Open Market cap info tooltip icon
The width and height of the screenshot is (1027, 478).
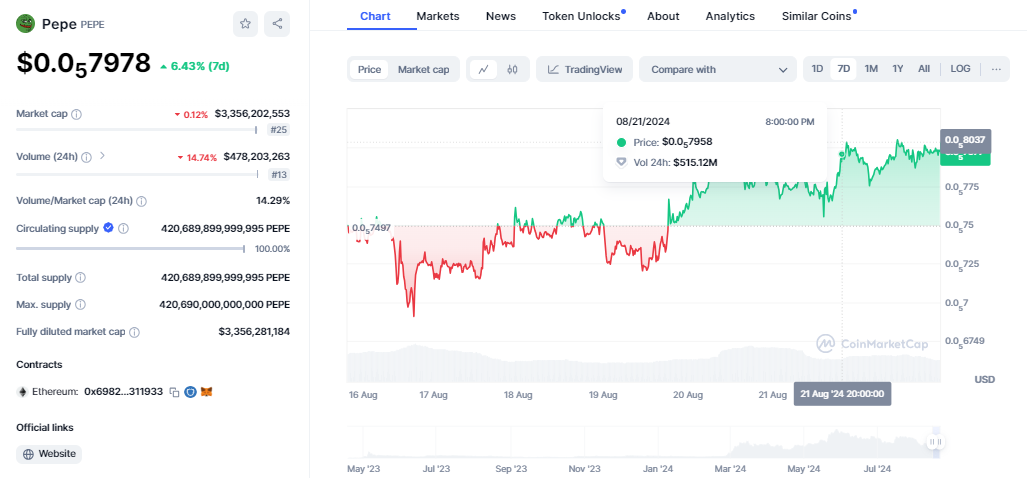pos(76,114)
